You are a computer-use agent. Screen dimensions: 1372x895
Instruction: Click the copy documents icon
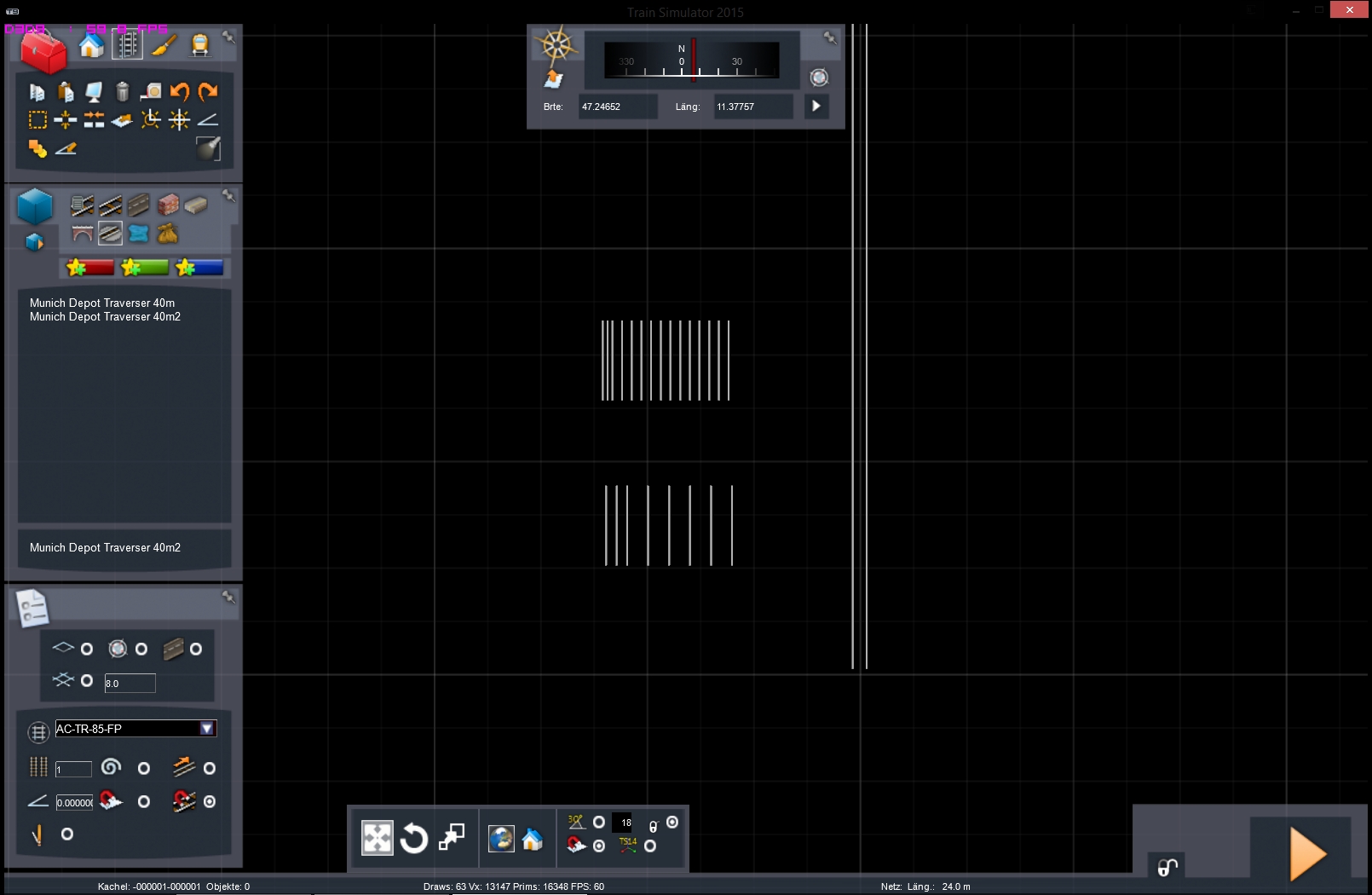point(37,91)
